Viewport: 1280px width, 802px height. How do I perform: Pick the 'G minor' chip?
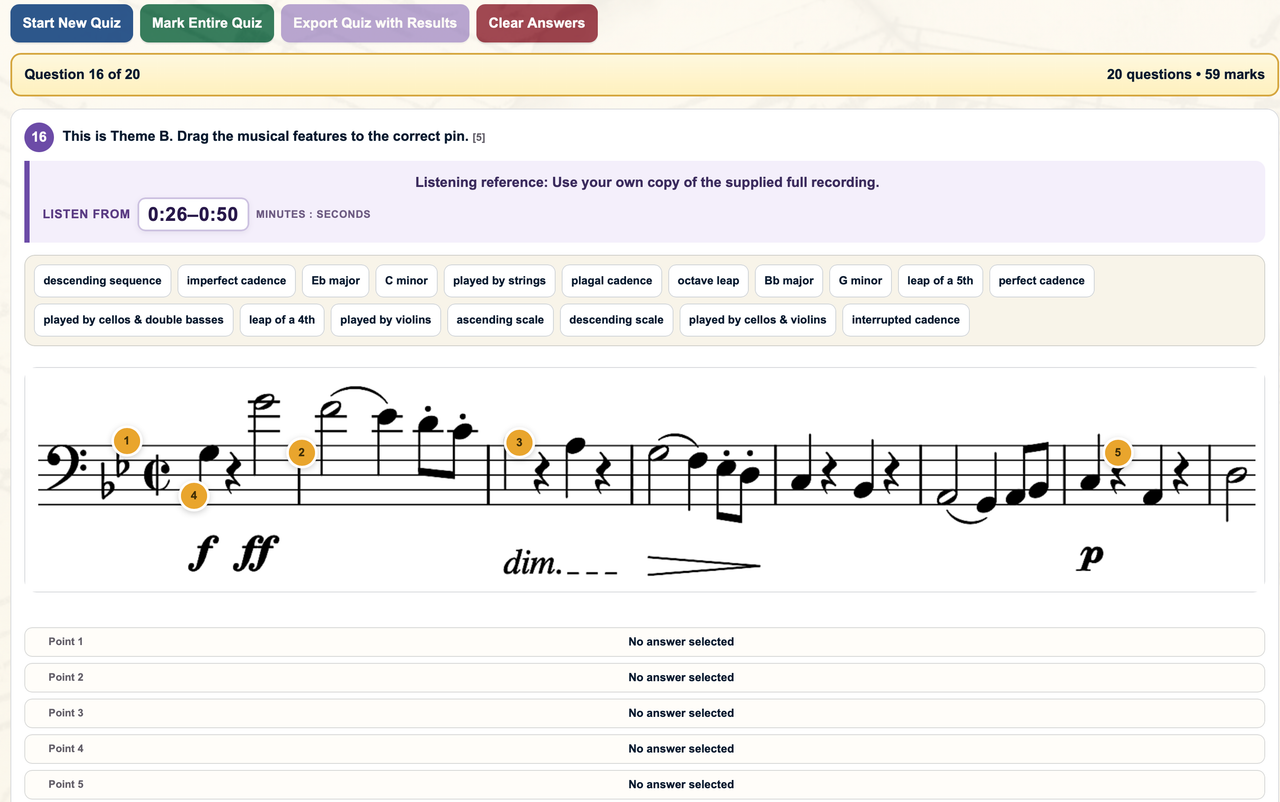coord(860,281)
